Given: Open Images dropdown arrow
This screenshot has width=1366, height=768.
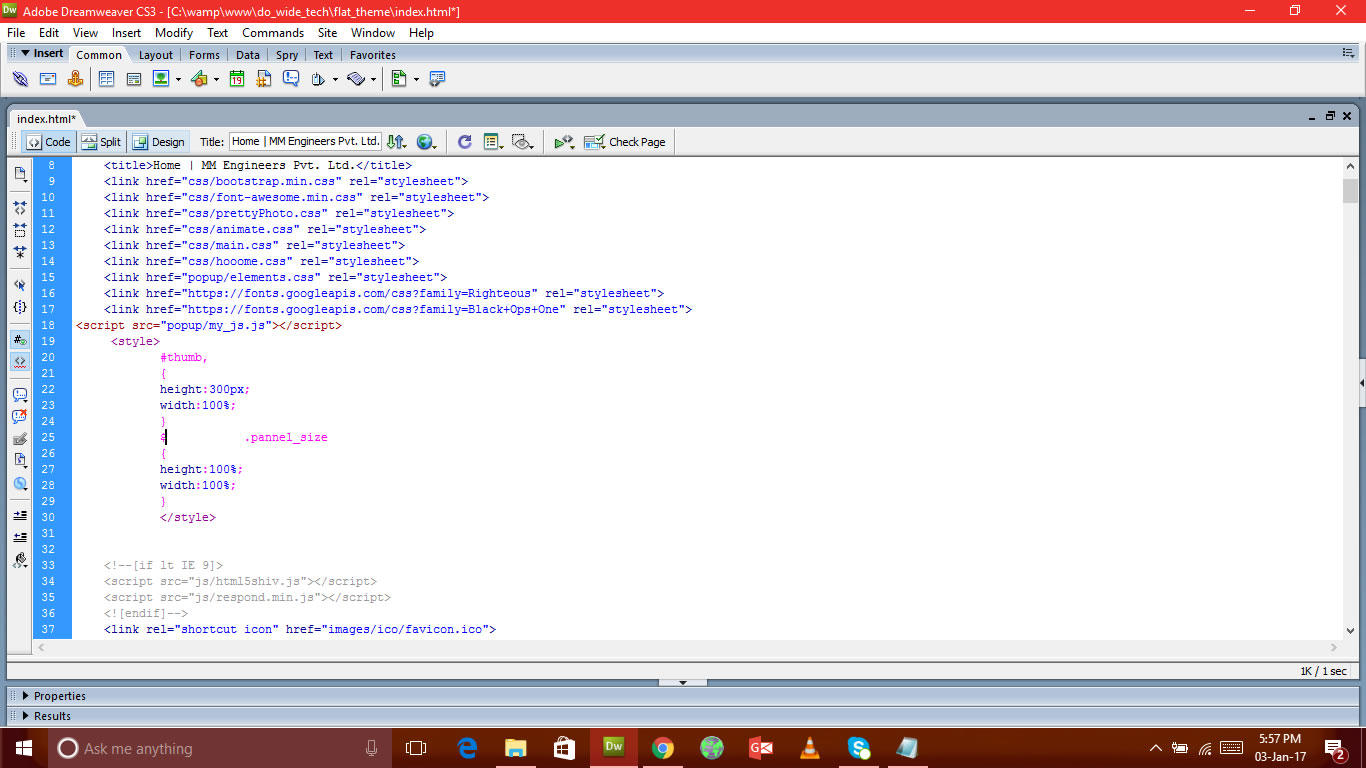Looking at the screenshot, I should 179,80.
